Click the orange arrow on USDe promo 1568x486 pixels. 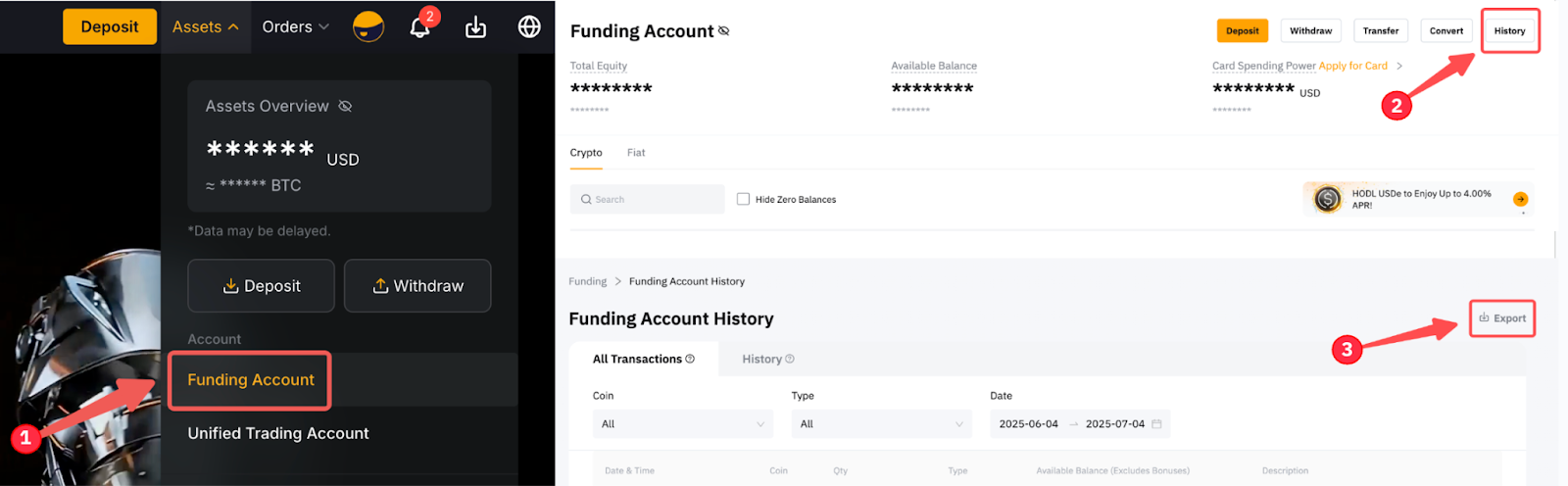(x=1520, y=199)
